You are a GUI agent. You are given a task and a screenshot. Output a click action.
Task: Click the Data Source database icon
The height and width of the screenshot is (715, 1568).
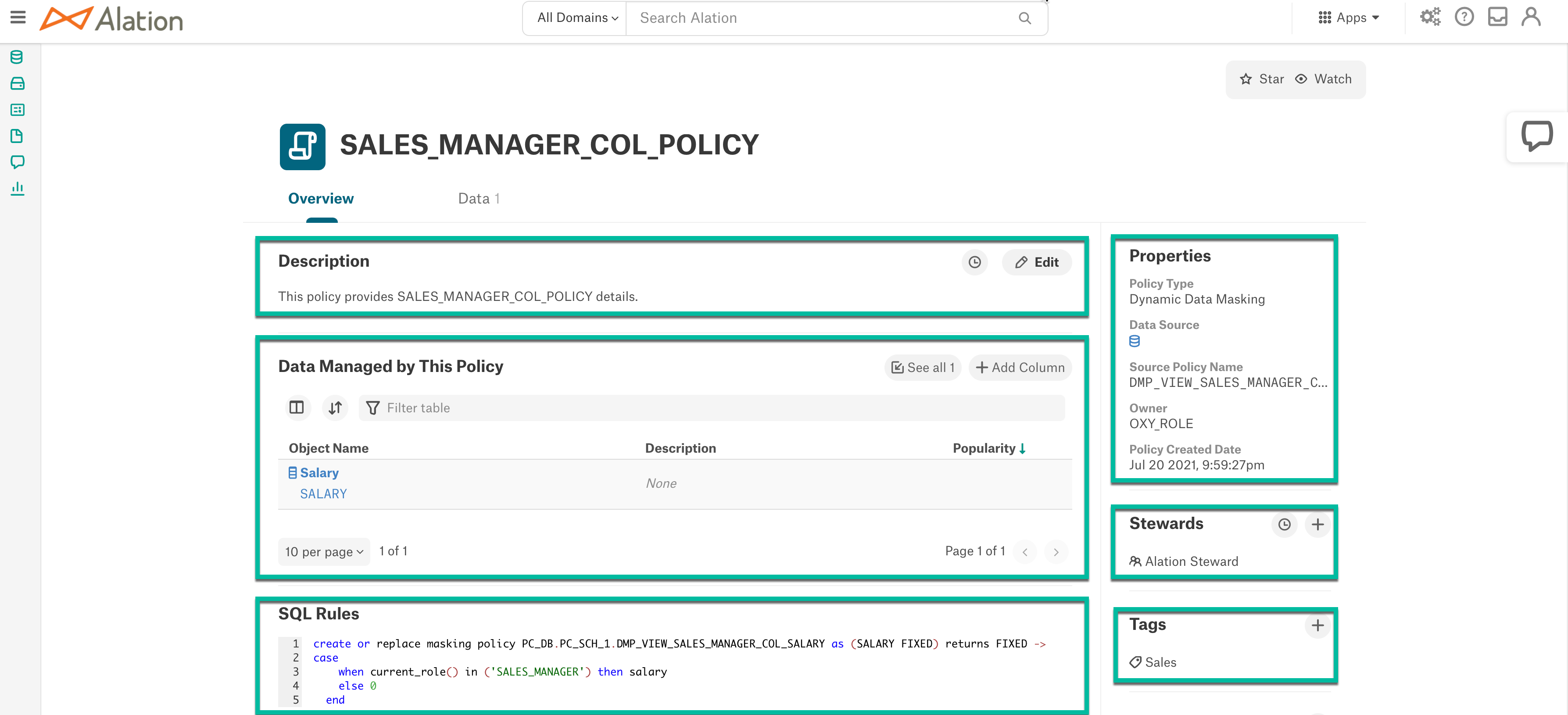coord(1134,341)
